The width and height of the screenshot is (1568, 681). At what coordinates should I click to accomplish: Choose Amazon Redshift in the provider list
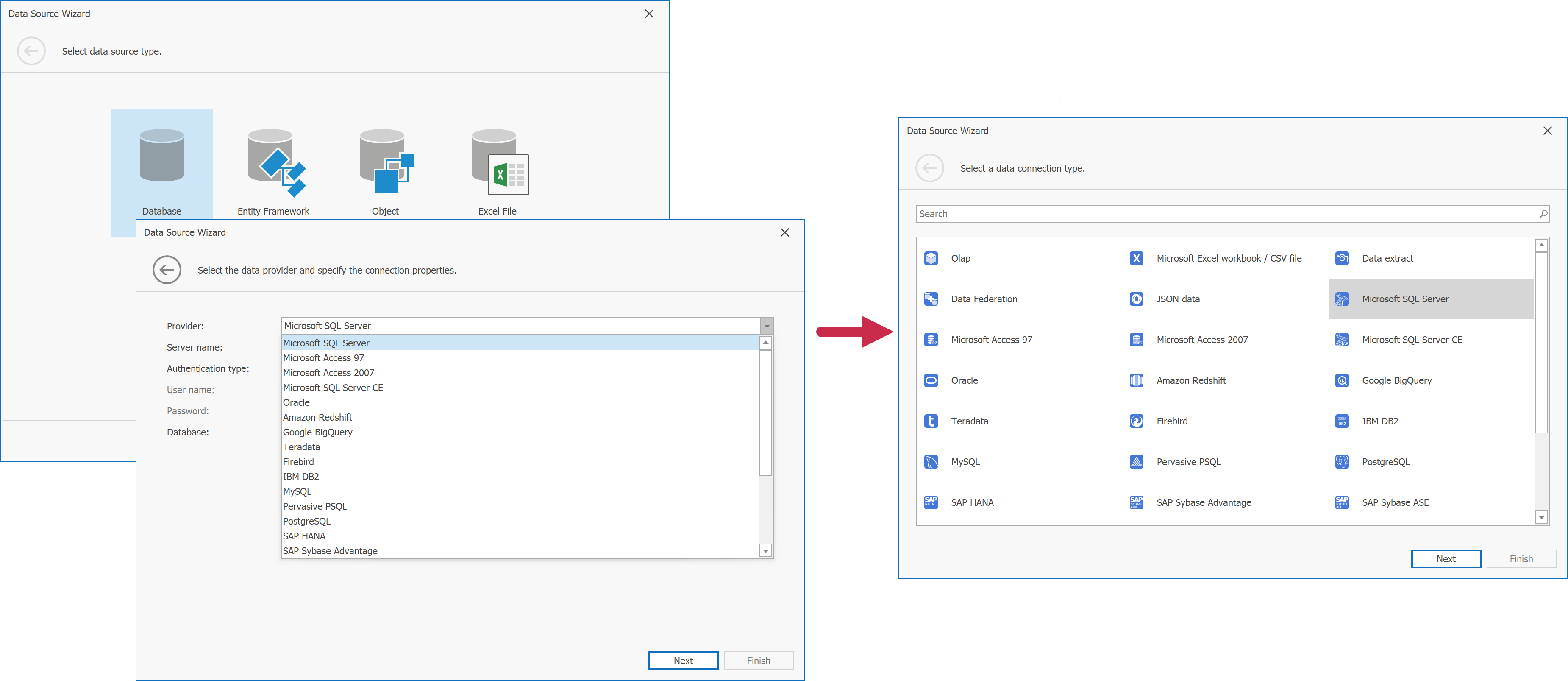520,417
